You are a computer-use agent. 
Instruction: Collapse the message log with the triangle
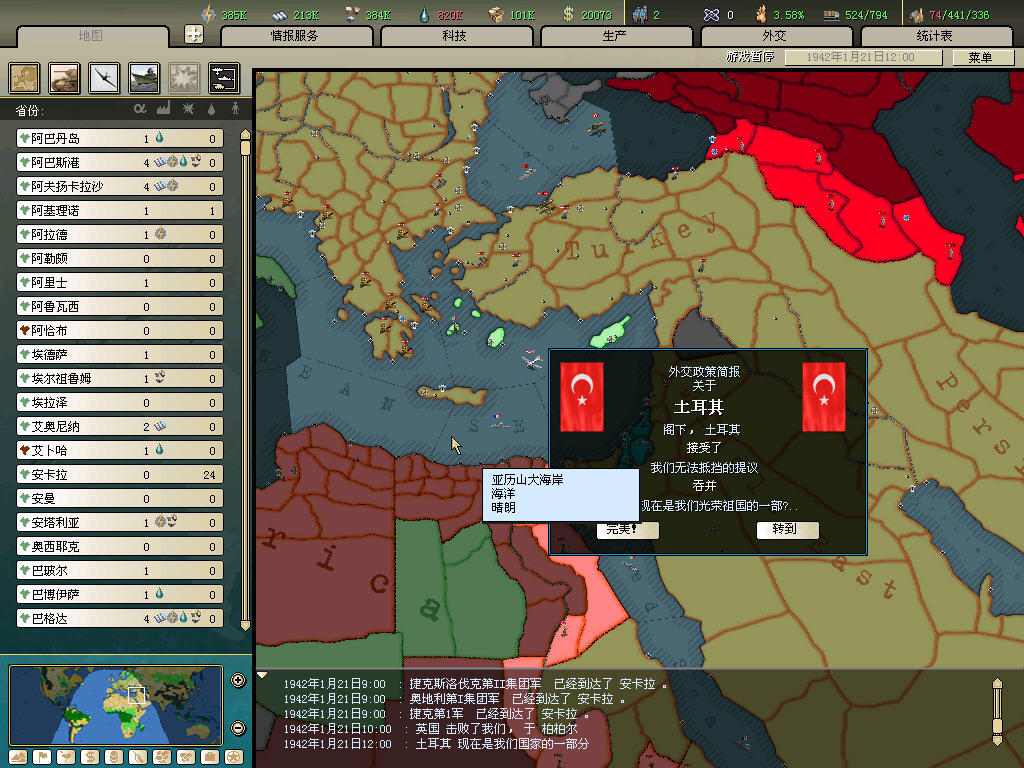(262, 675)
